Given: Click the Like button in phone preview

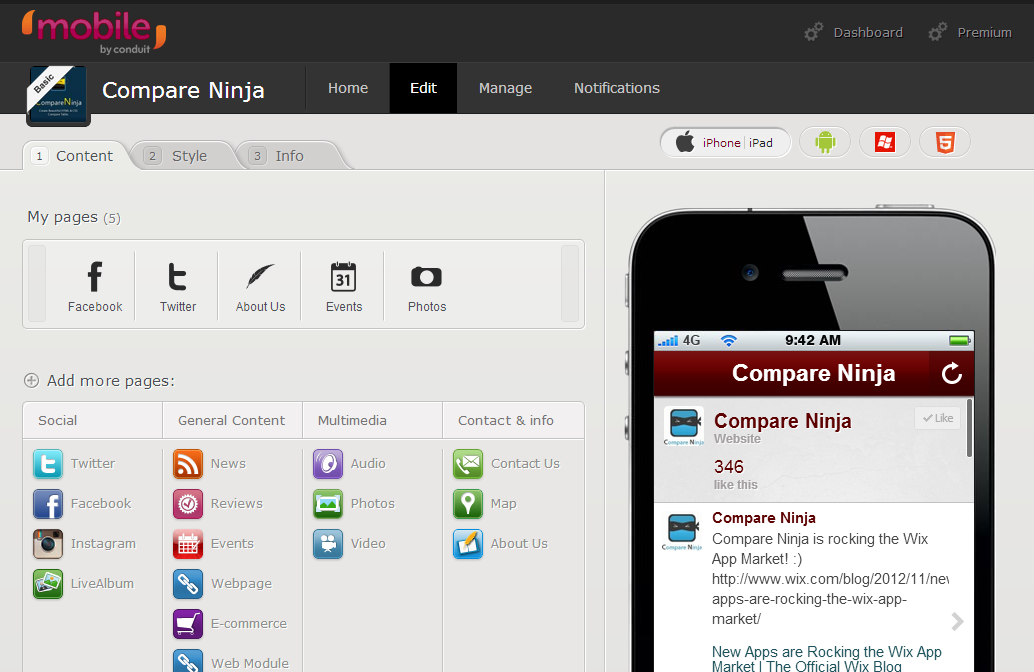Looking at the screenshot, I should coord(938,418).
